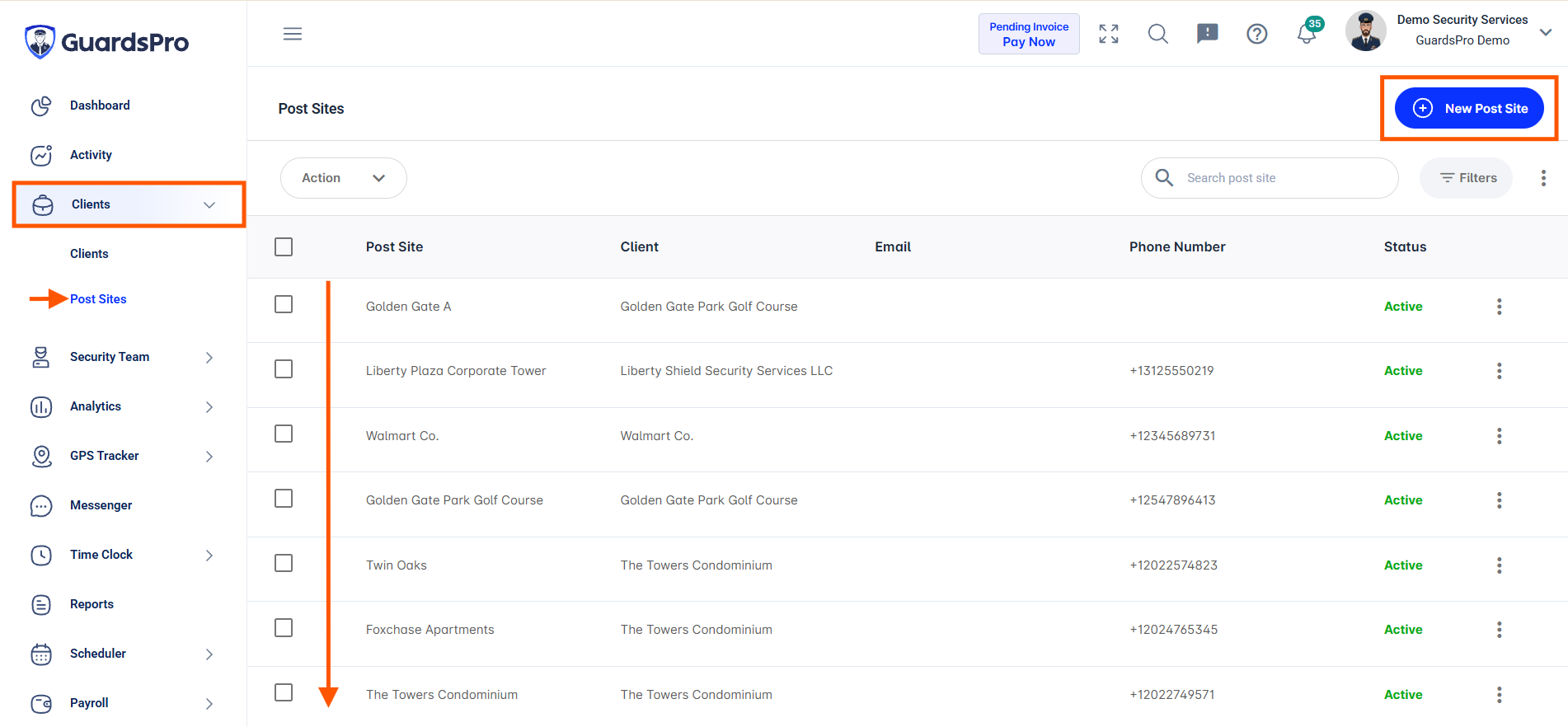Toggle the hamburger sidebar menu
1568x727 pixels.
click(293, 34)
